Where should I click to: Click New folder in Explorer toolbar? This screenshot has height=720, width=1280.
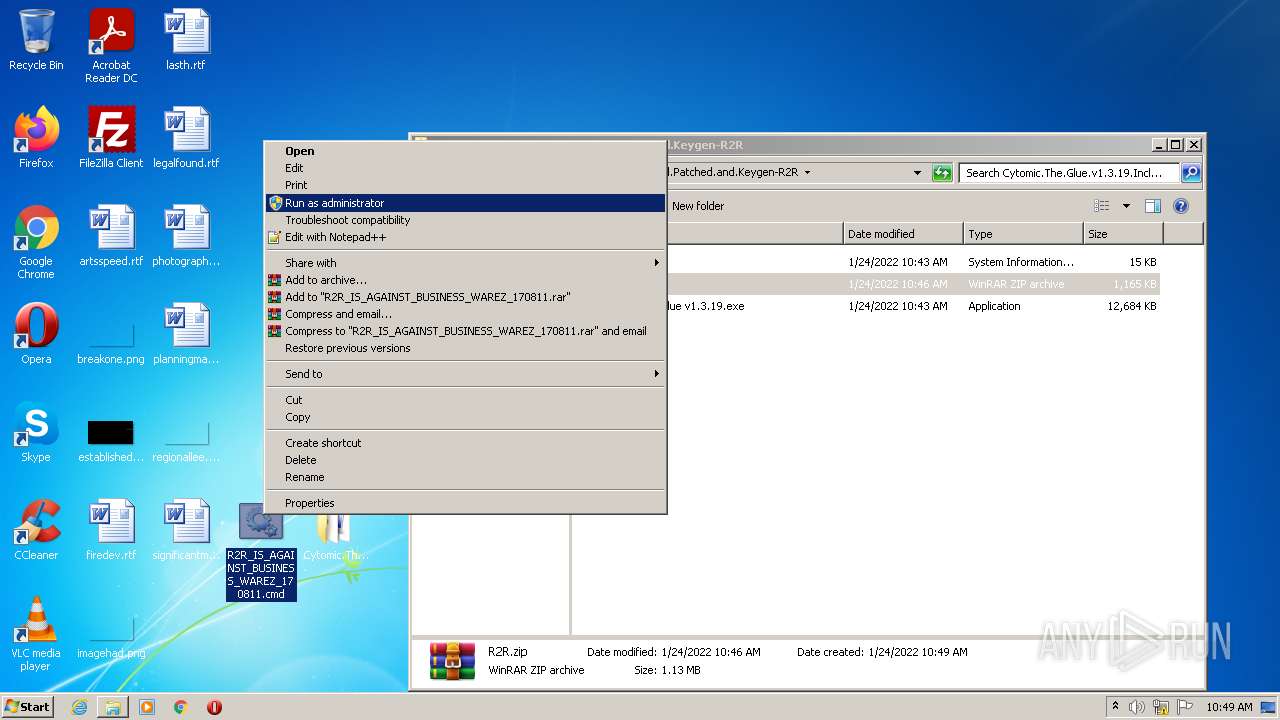click(x=698, y=206)
